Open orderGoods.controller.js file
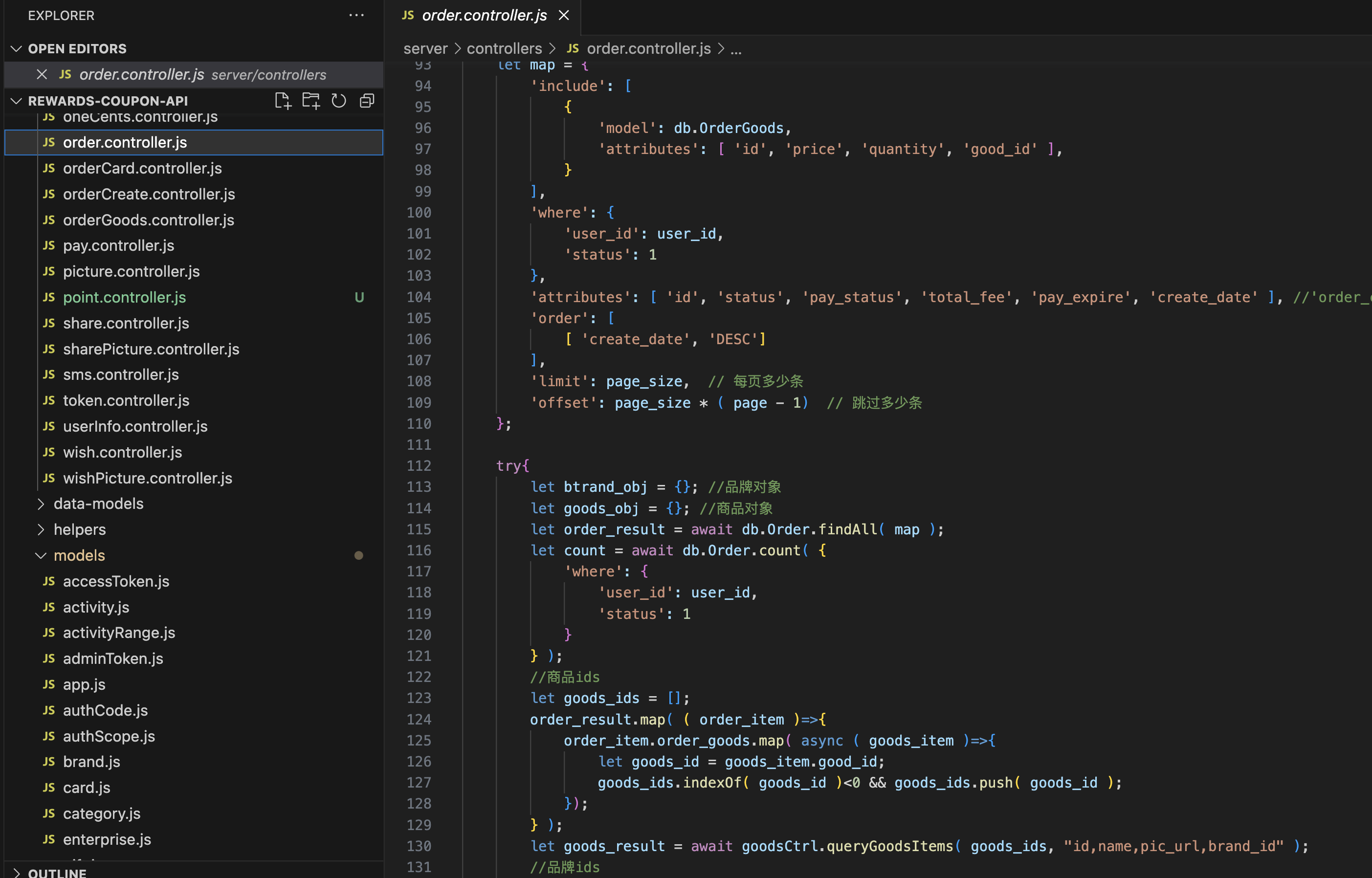Viewport: 1372px width, 878px height. [194, 220]
